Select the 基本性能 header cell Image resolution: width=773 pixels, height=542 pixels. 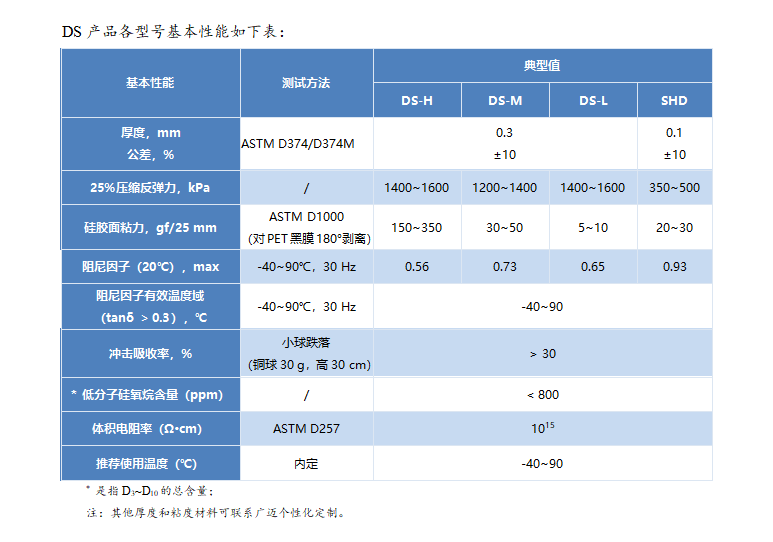[x=150, y=83]
